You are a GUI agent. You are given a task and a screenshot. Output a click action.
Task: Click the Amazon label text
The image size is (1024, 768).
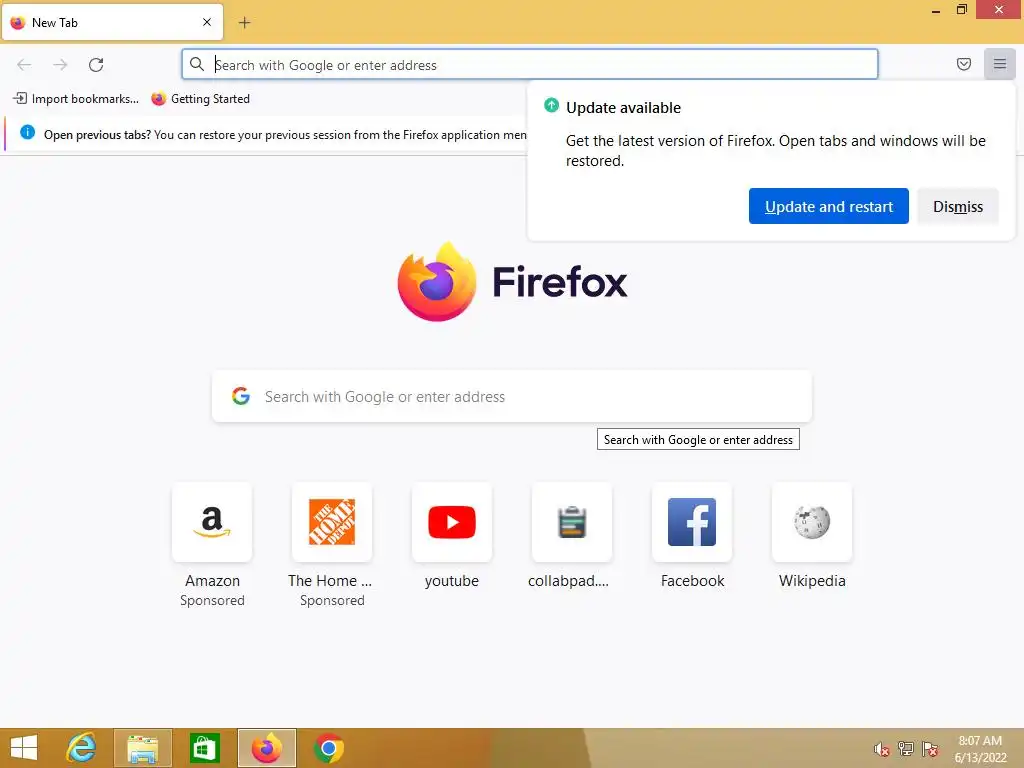[212, 581]
